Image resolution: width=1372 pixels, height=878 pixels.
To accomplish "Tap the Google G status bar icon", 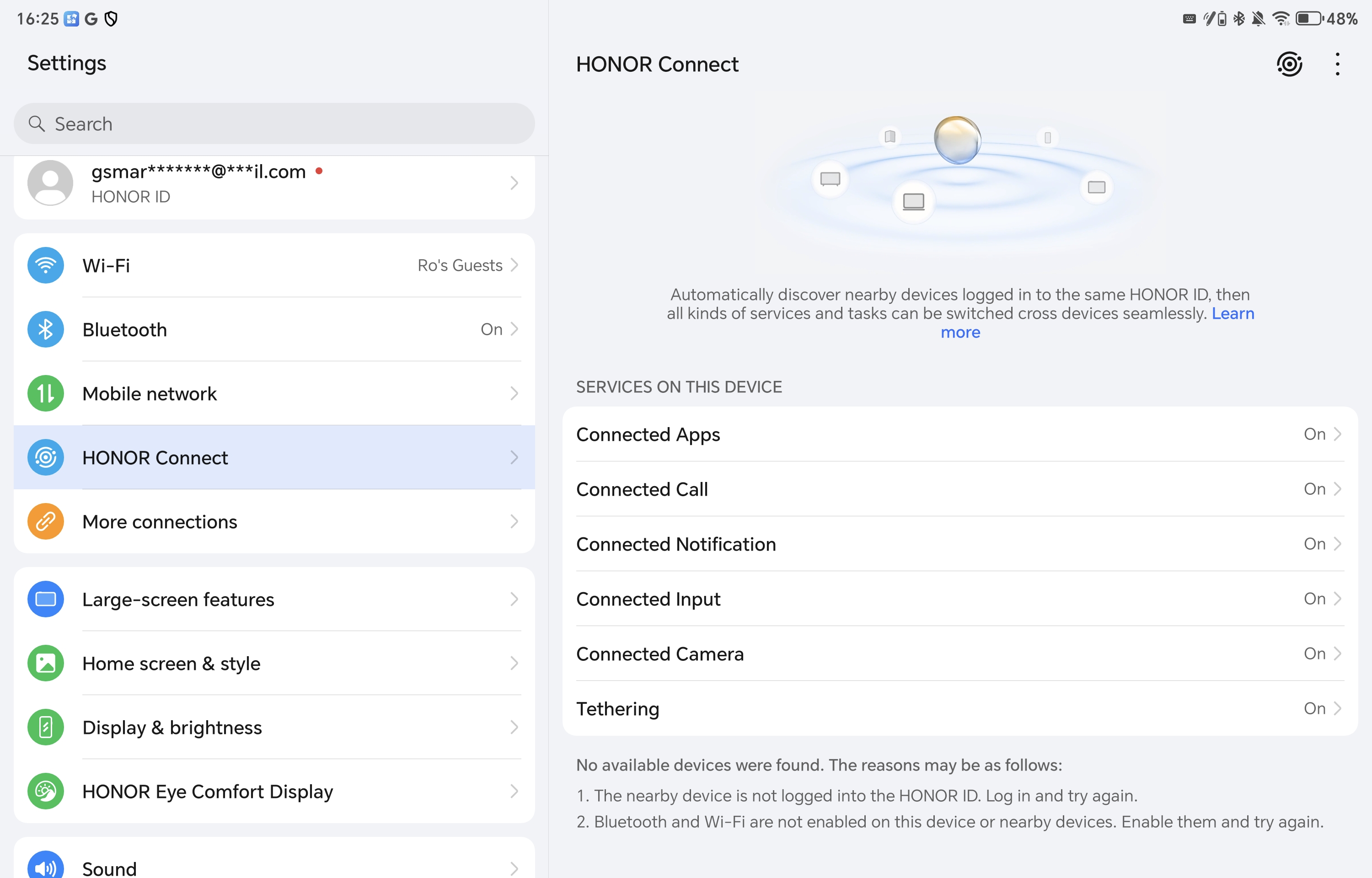I will coord(91,19).
